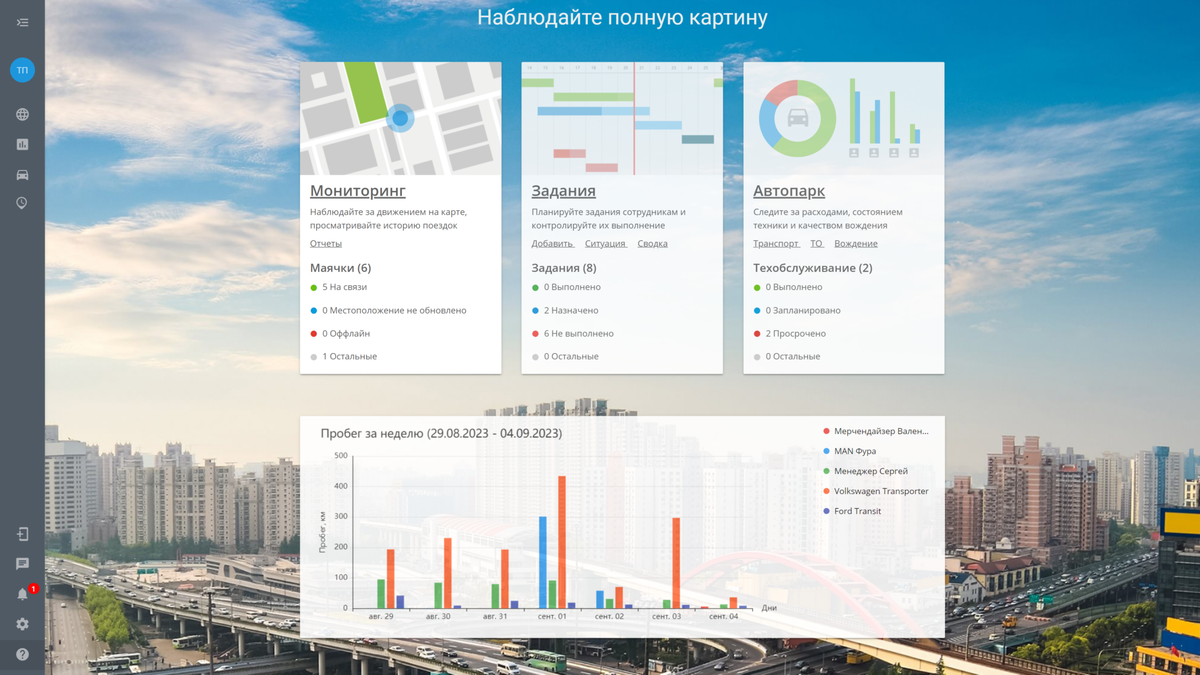Click '2 Просрочено' maintenance status

(790, 333)
